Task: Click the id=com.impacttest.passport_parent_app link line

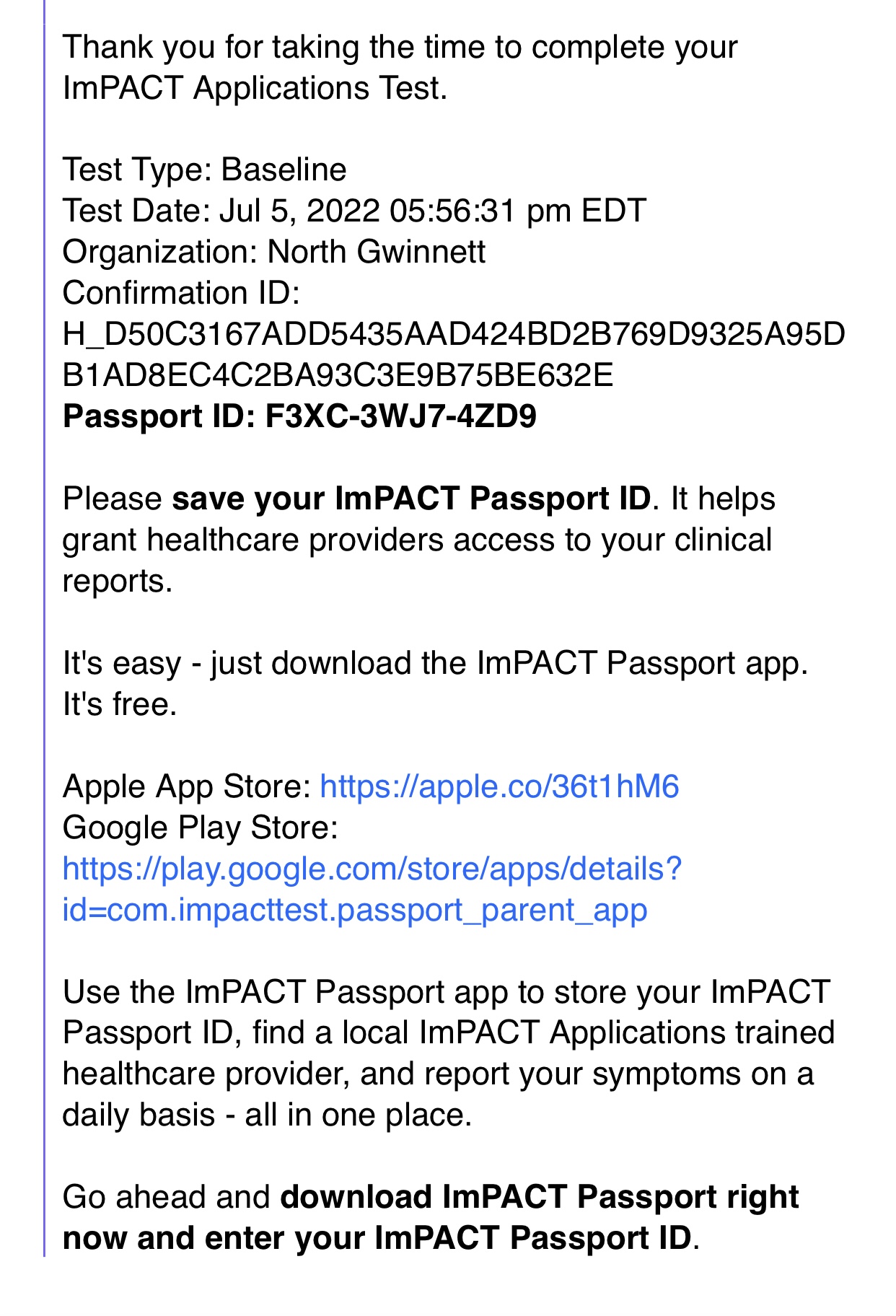Action: (x=355, y=911)
